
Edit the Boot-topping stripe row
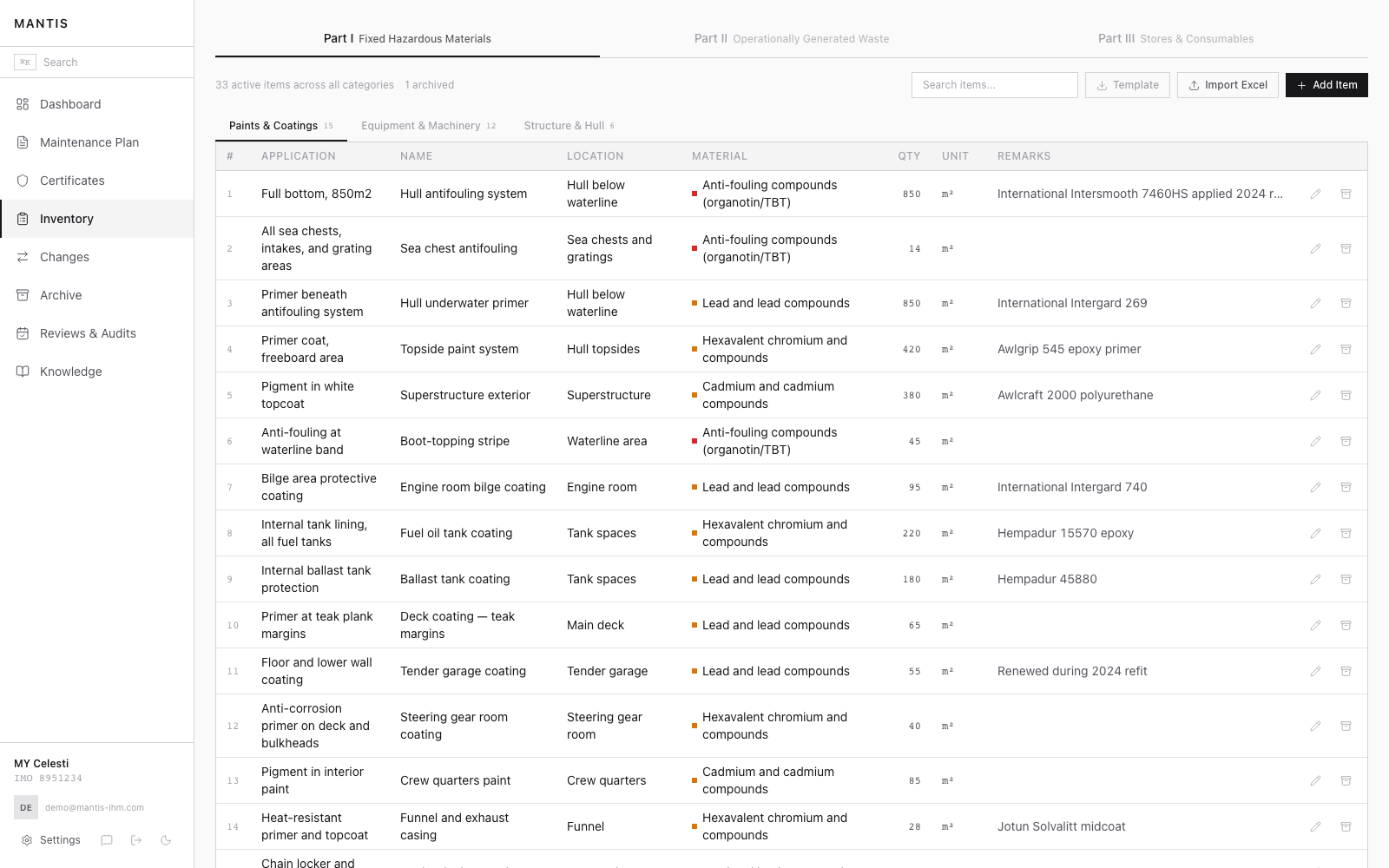[x=1316, y=441]
